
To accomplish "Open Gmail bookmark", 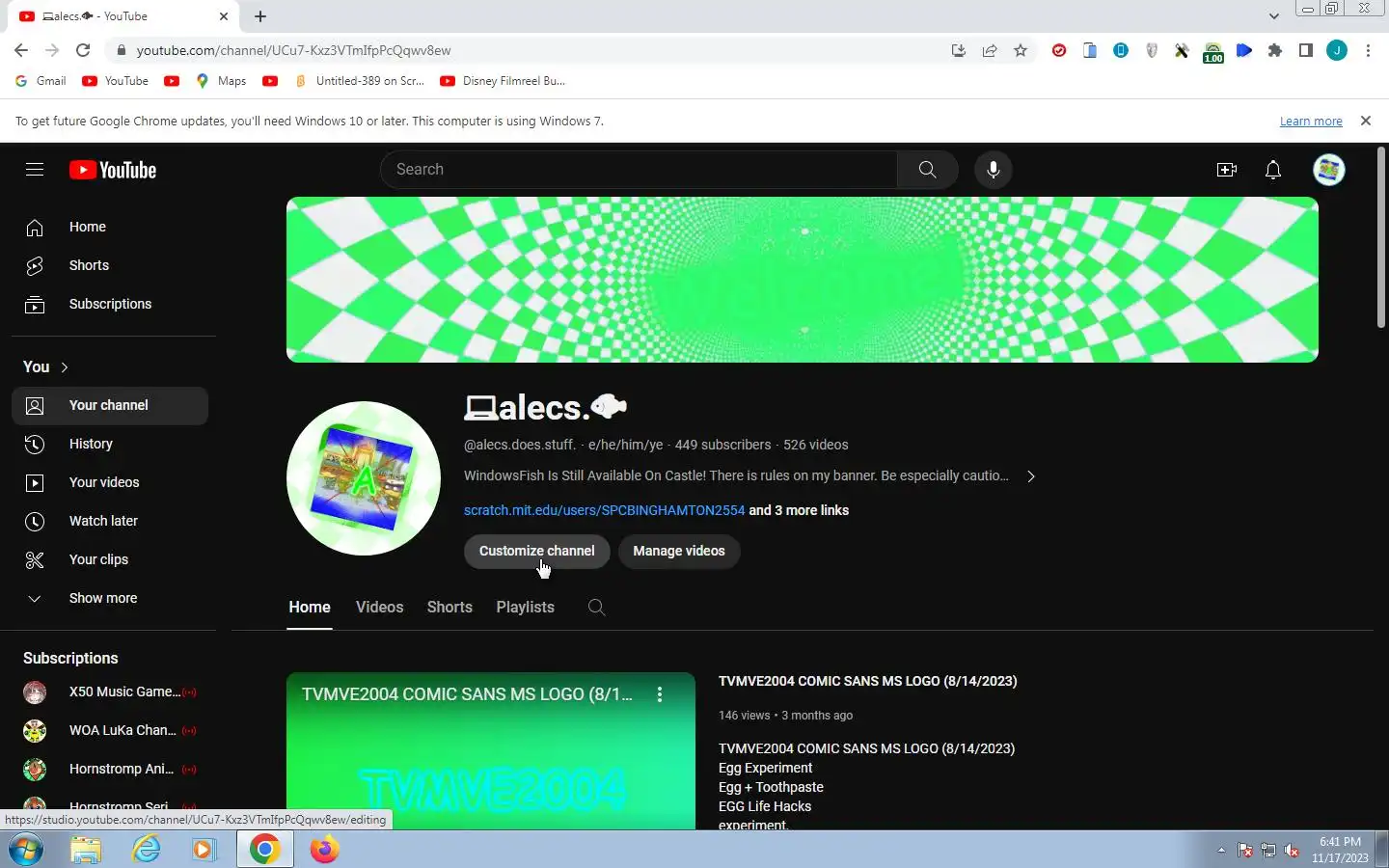I will (41, 81).
